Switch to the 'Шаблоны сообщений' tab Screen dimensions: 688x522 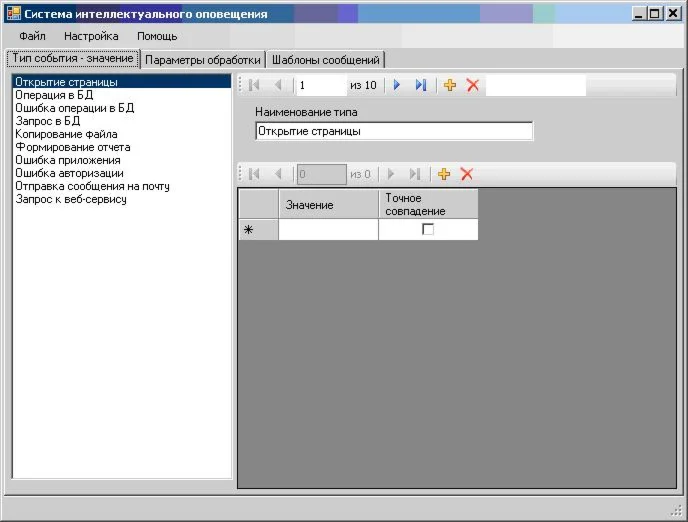[326, 60]
